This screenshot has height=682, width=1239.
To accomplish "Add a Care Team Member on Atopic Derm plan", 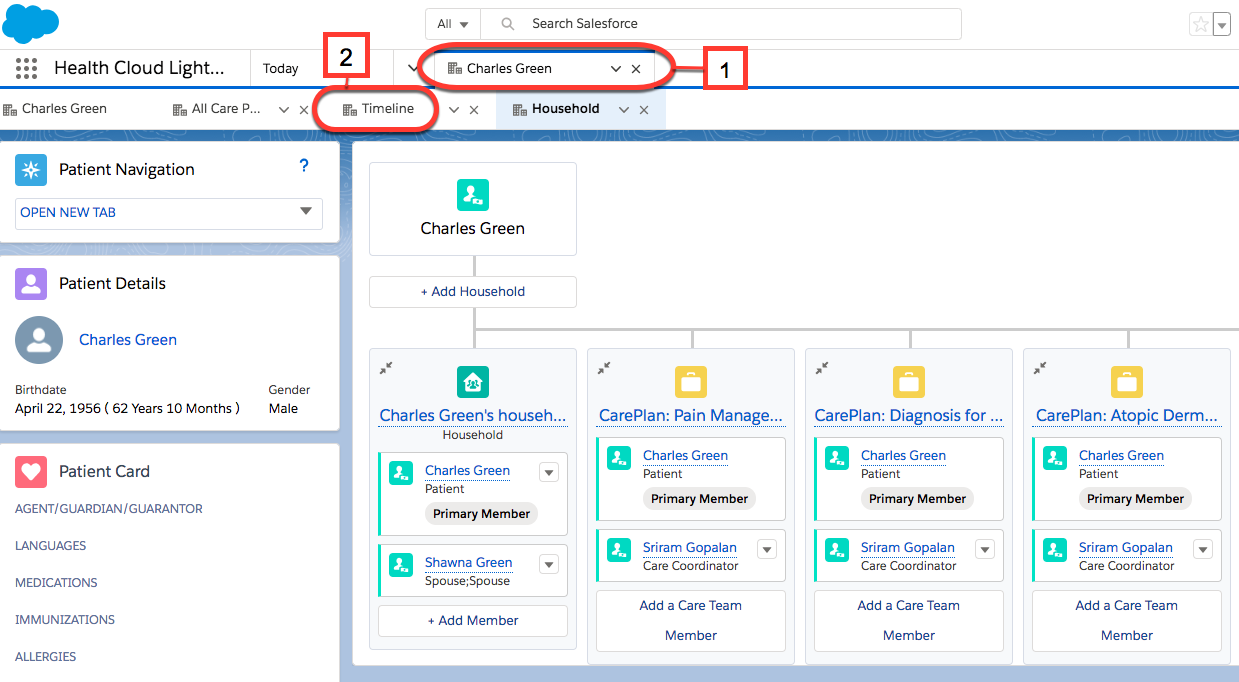I will click(1126, 620).
